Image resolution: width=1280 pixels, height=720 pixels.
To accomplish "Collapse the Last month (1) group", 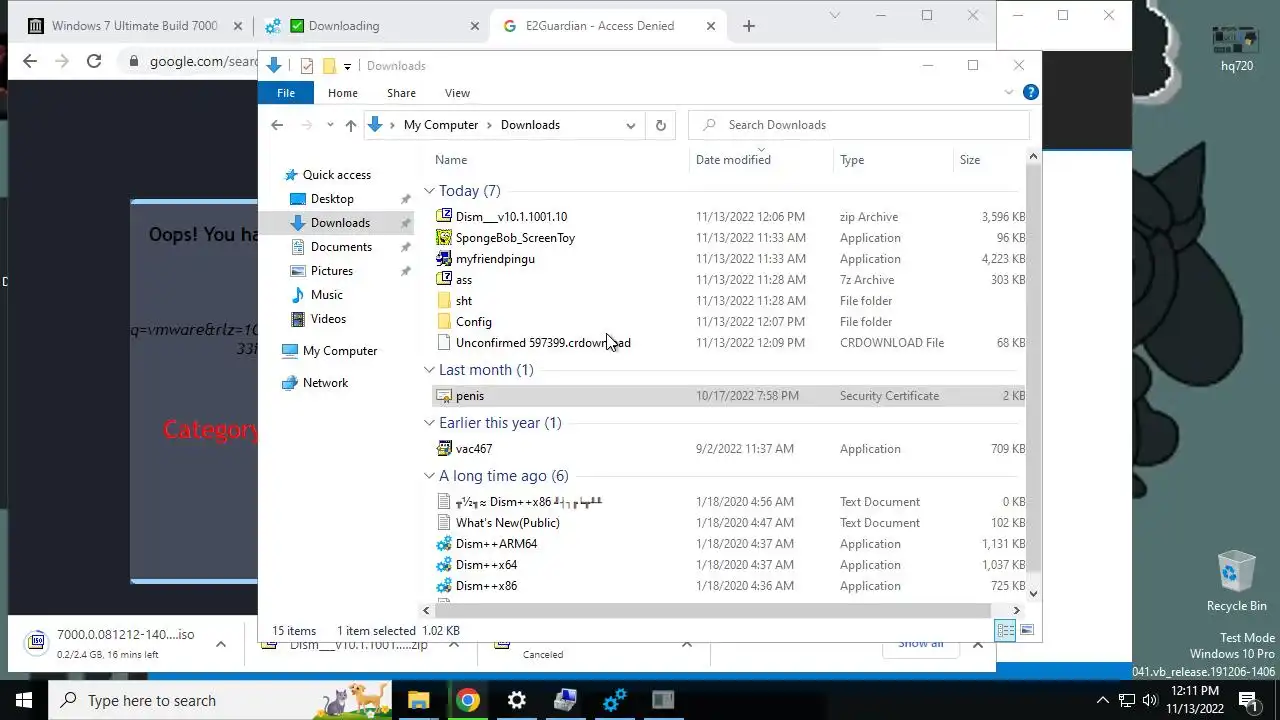I will coord(429,370).
